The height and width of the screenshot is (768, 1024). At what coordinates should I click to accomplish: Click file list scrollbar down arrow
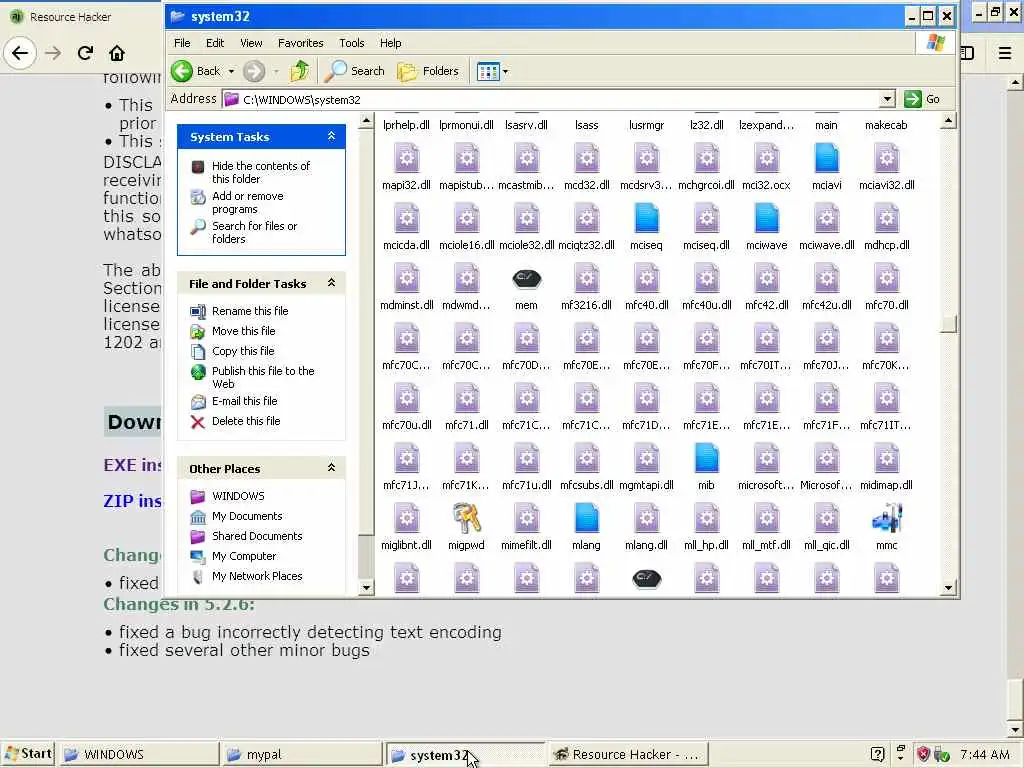click(949, 588)
